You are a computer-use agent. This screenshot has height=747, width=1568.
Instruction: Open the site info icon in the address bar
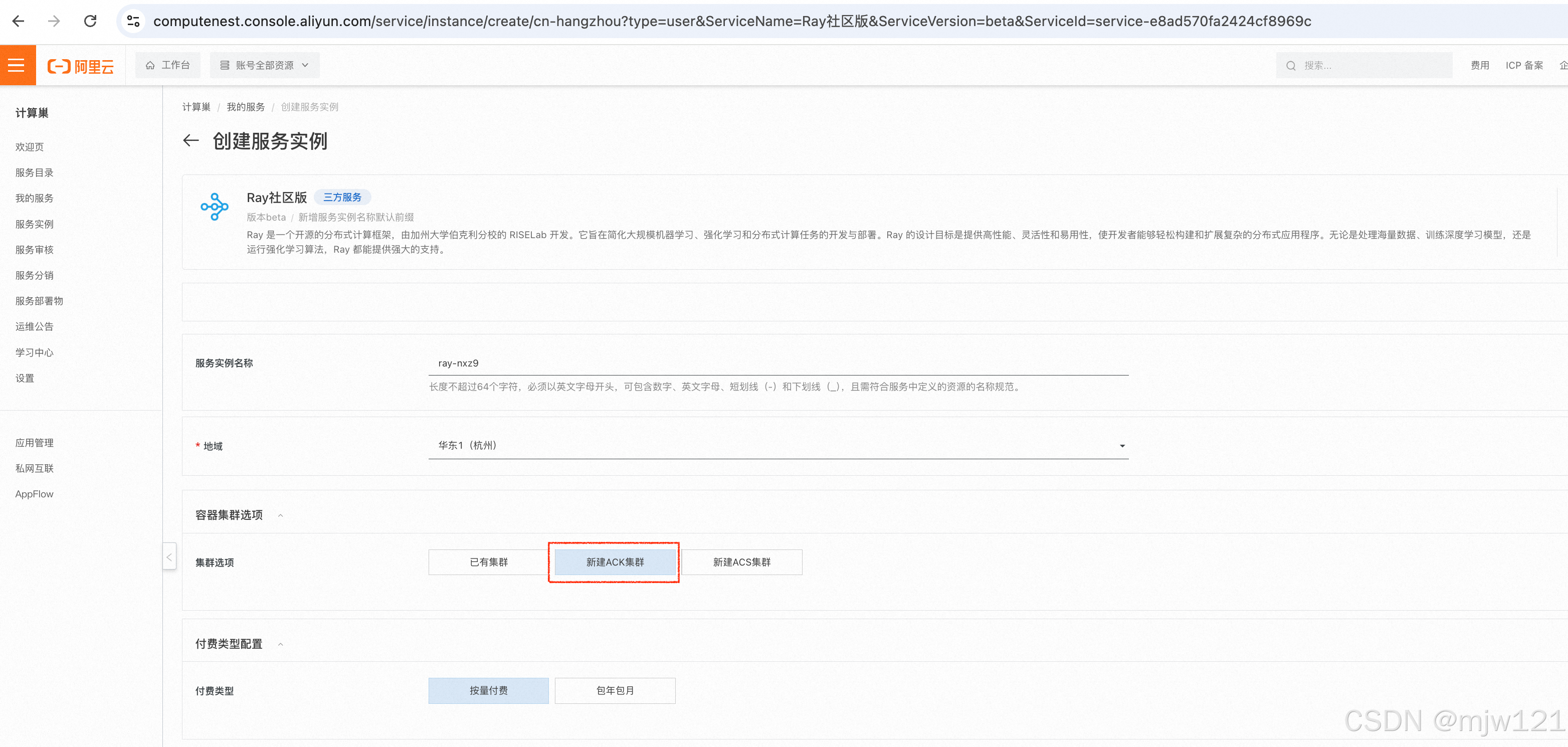click(x=133, y=22)
